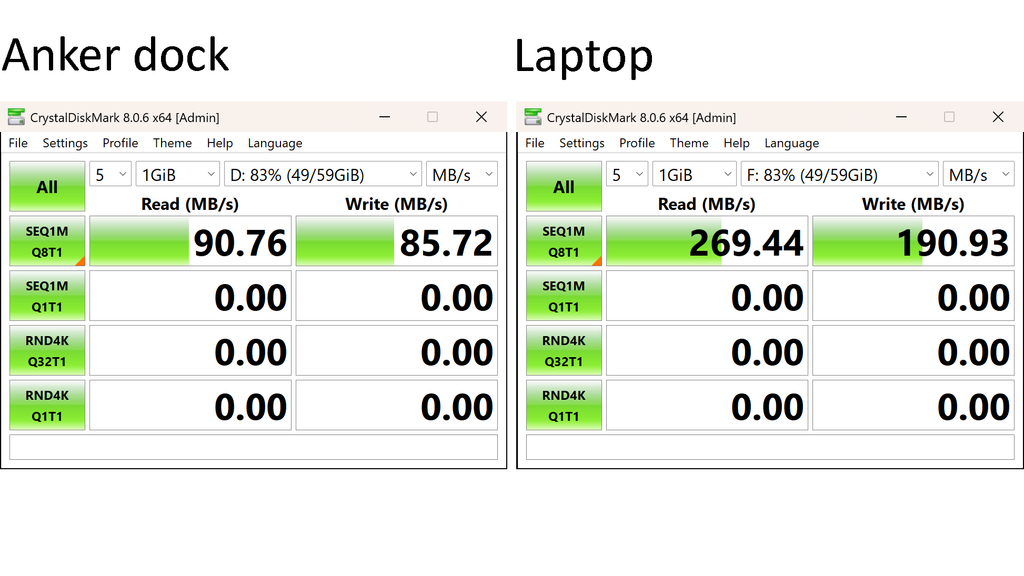1024x576 pixels.
Task: Expand 1GiB test size dropdown in Anker window
Action: tap(178, 174)
